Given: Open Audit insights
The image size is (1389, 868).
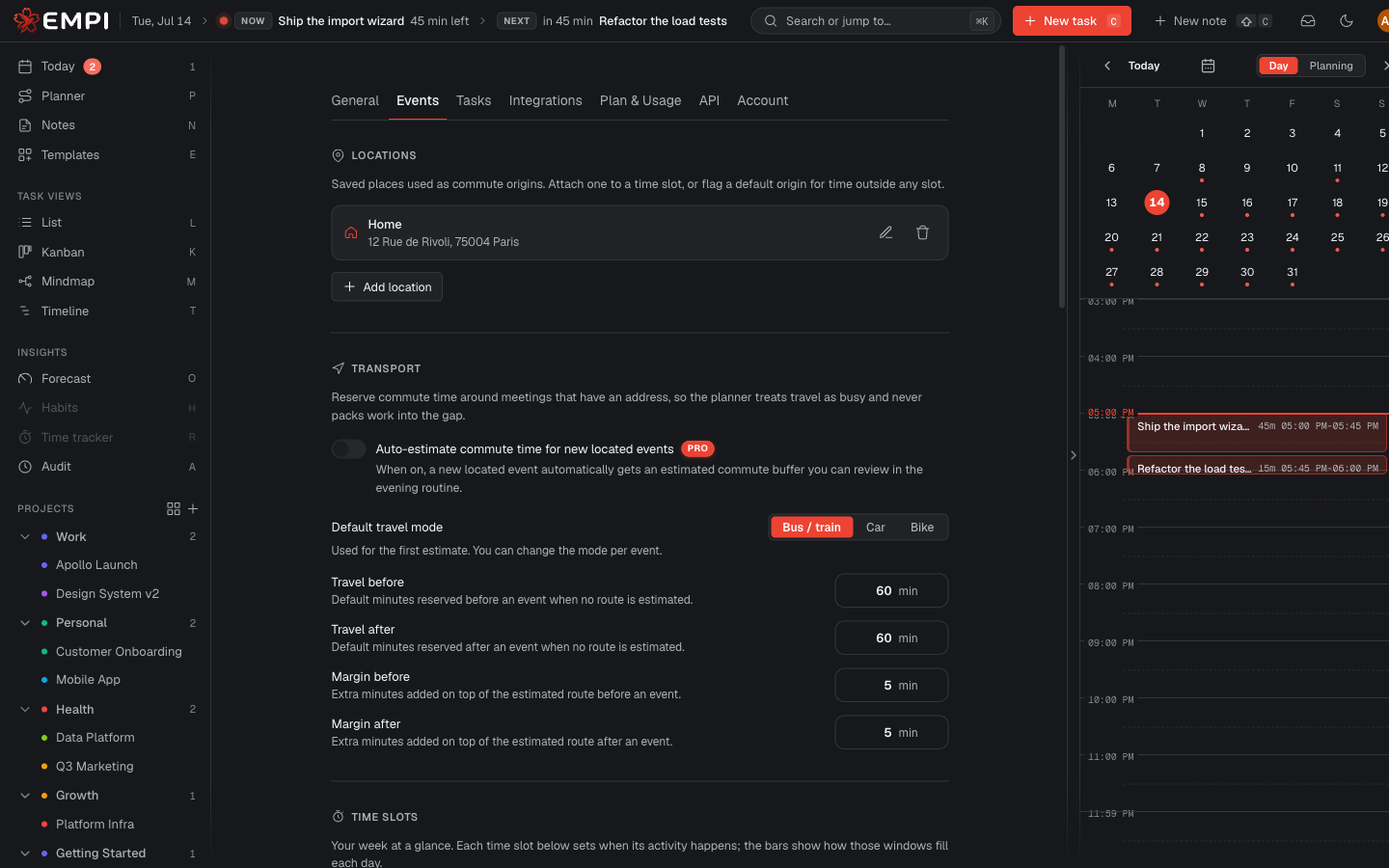Looking at the screenshot, I should (x=106, y=467).
